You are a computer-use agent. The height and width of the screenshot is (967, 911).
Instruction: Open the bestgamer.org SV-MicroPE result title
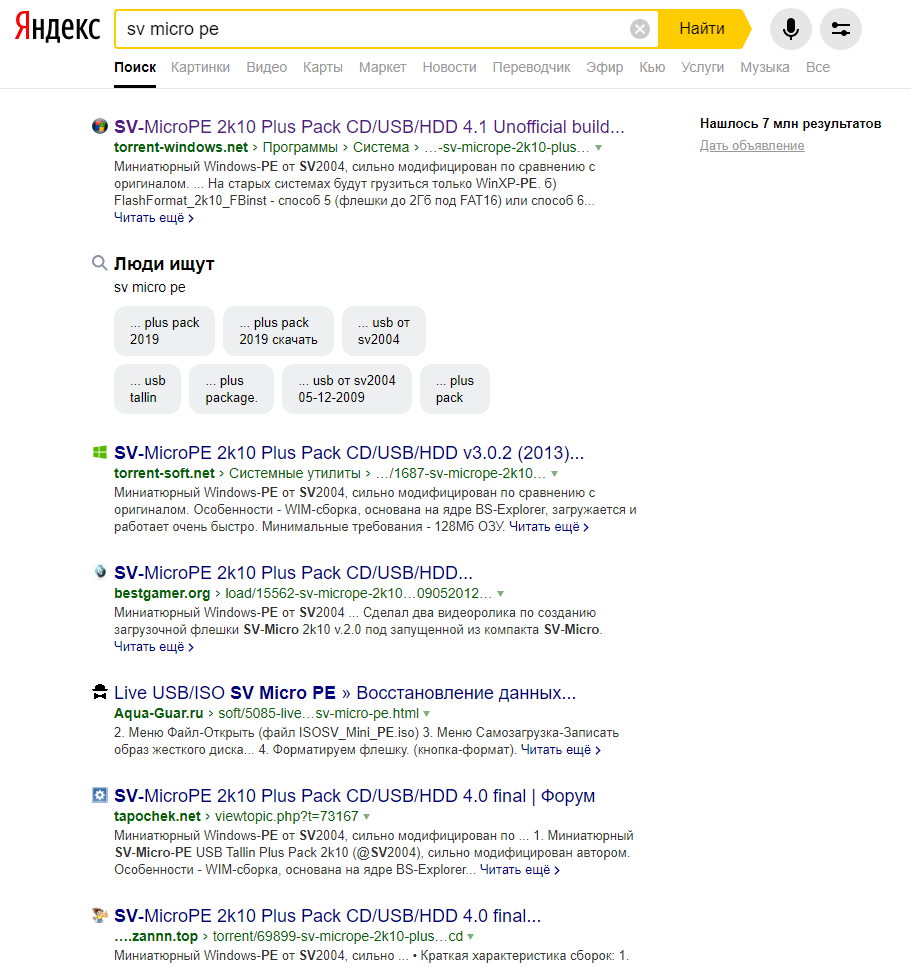(x=293, y=572)
